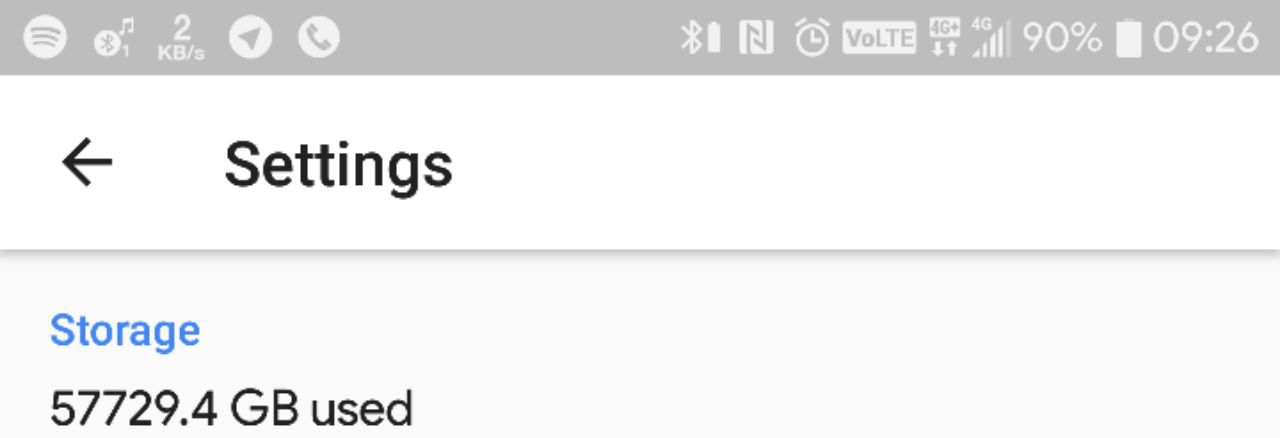Viewport: 1280px width, 438px height.
Task: Tap the alarm clock status icon
Action: [811, 39]
